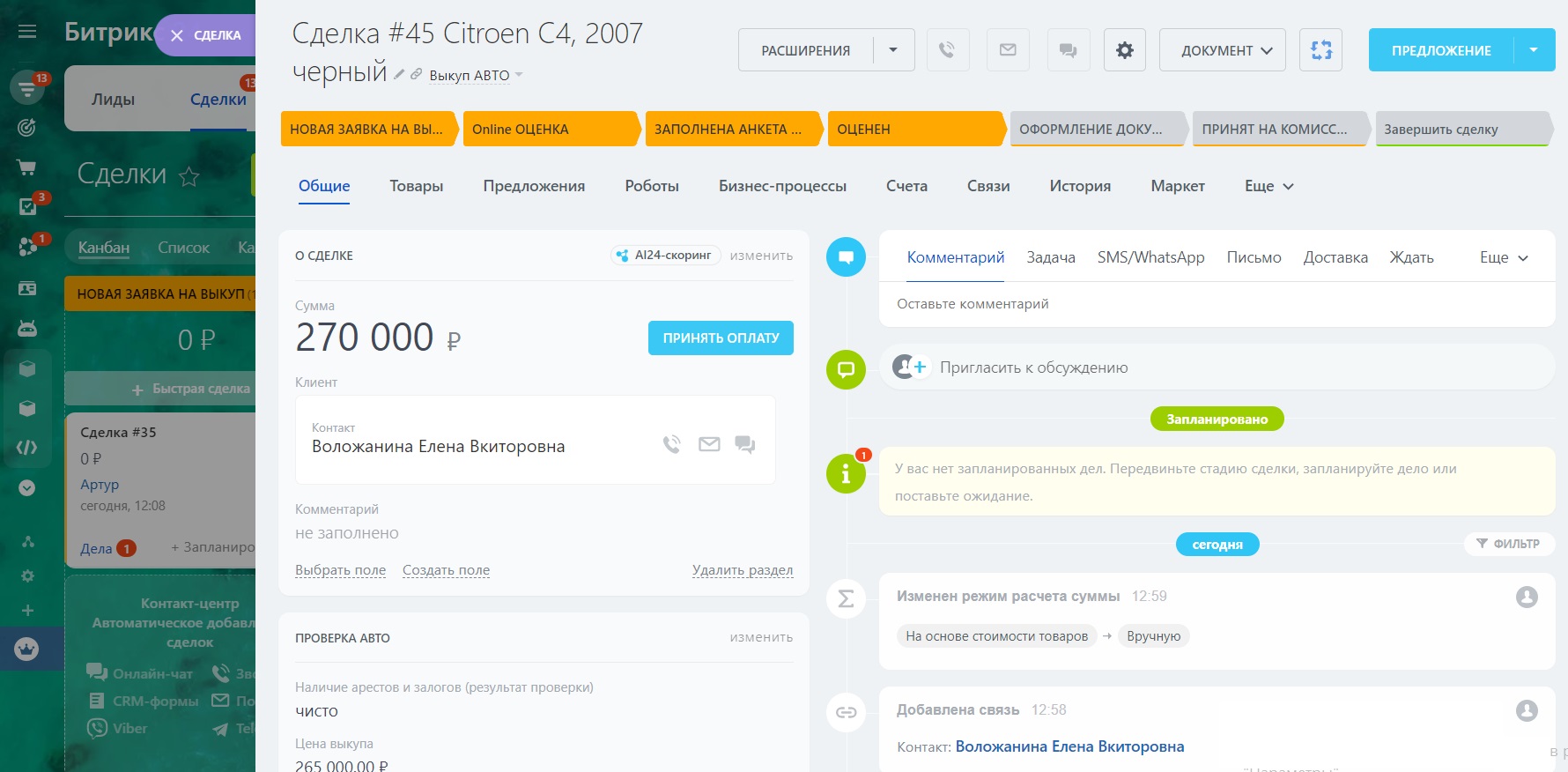This screenshot has width=1568, height=772.
Task: Click the Выбрать поле link
Action: point(340,570)
